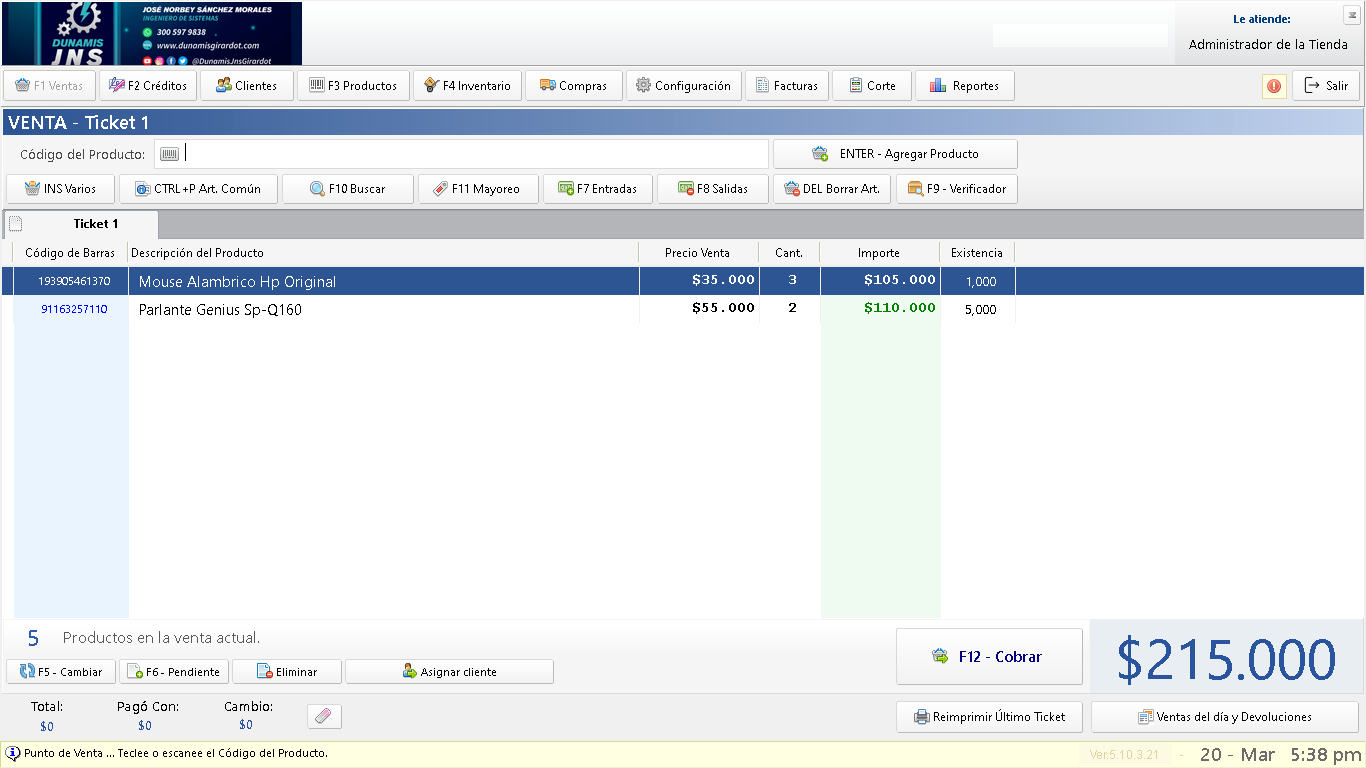1366x768 pixels.
Task: Click Reimprimir Último Ticket button
Action: [989, 717]
